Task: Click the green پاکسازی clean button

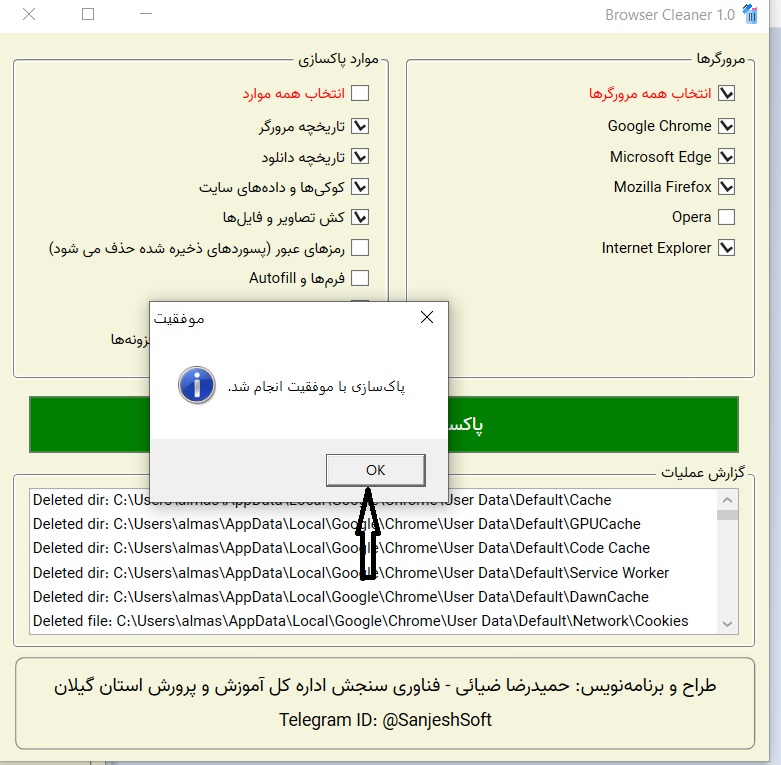Action: point(600,424)
